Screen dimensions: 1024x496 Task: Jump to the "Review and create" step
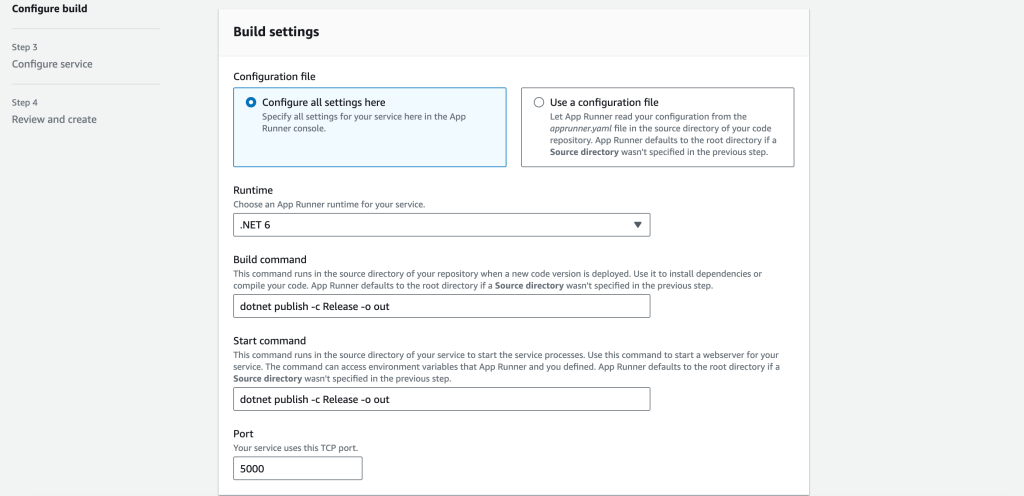point(54,119)
